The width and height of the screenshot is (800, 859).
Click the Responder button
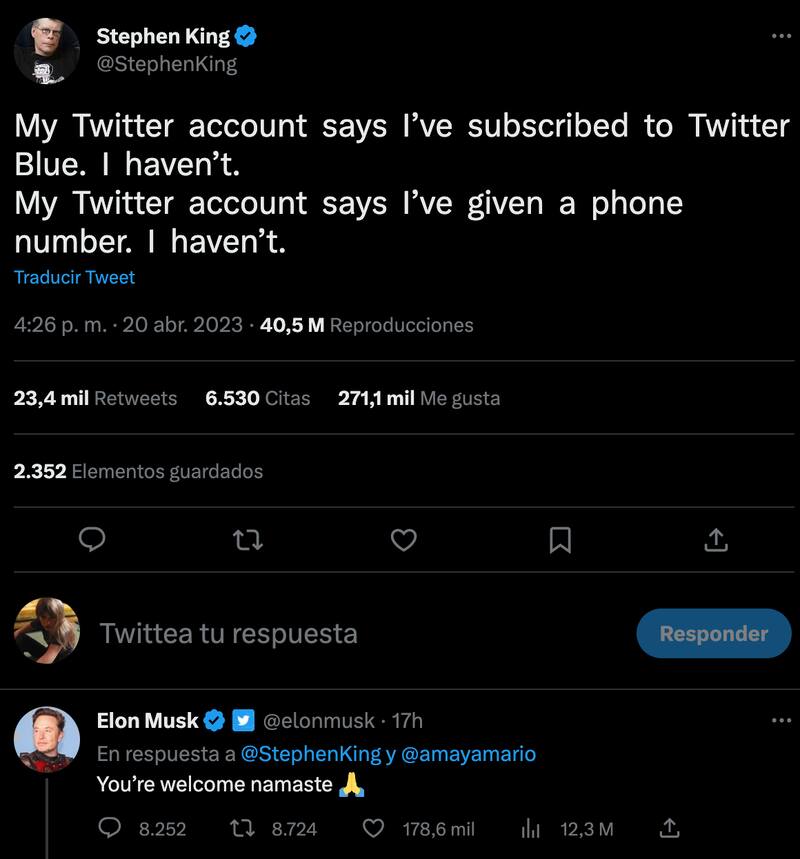tap(713, 633)
